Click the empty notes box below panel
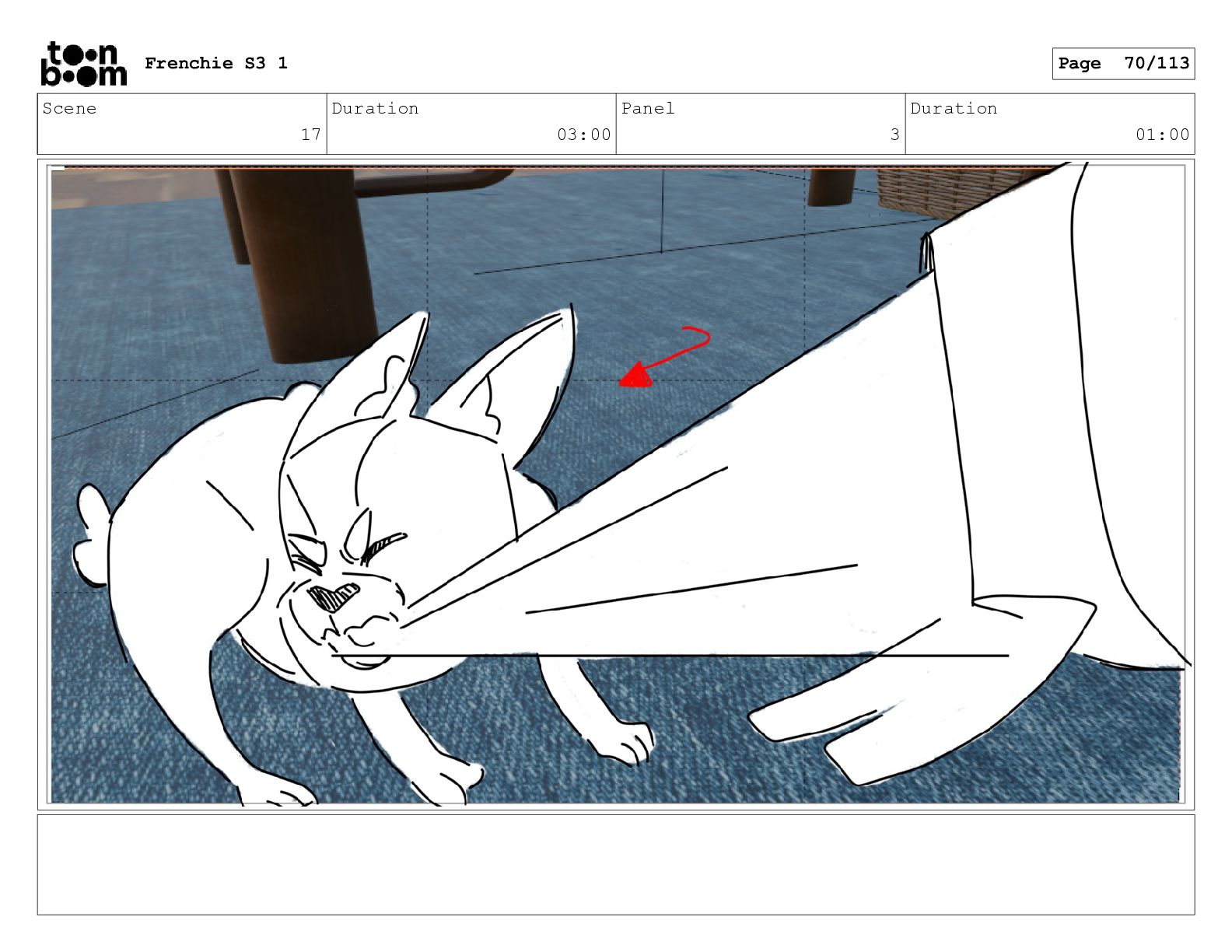1232x952 pixels. [x=616, y=864]
